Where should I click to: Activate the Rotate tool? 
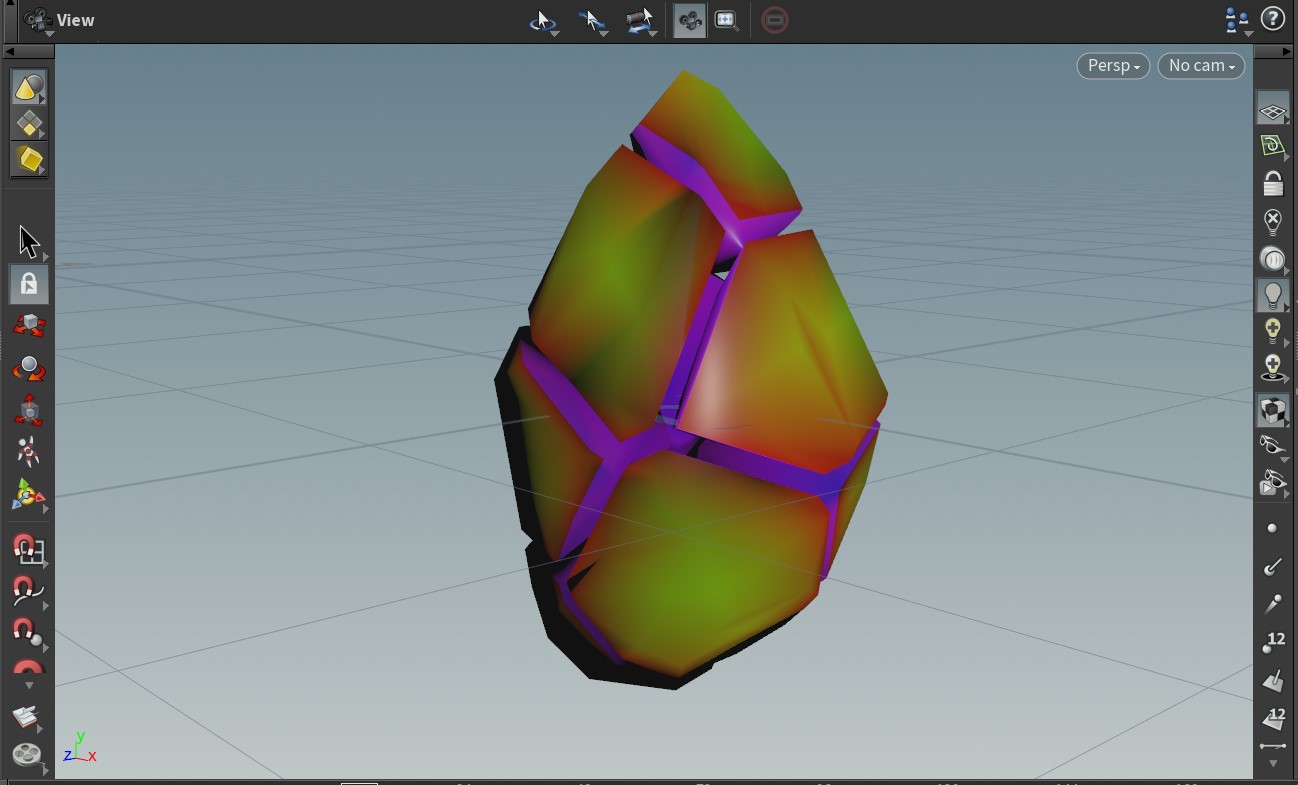coord(28,368)
